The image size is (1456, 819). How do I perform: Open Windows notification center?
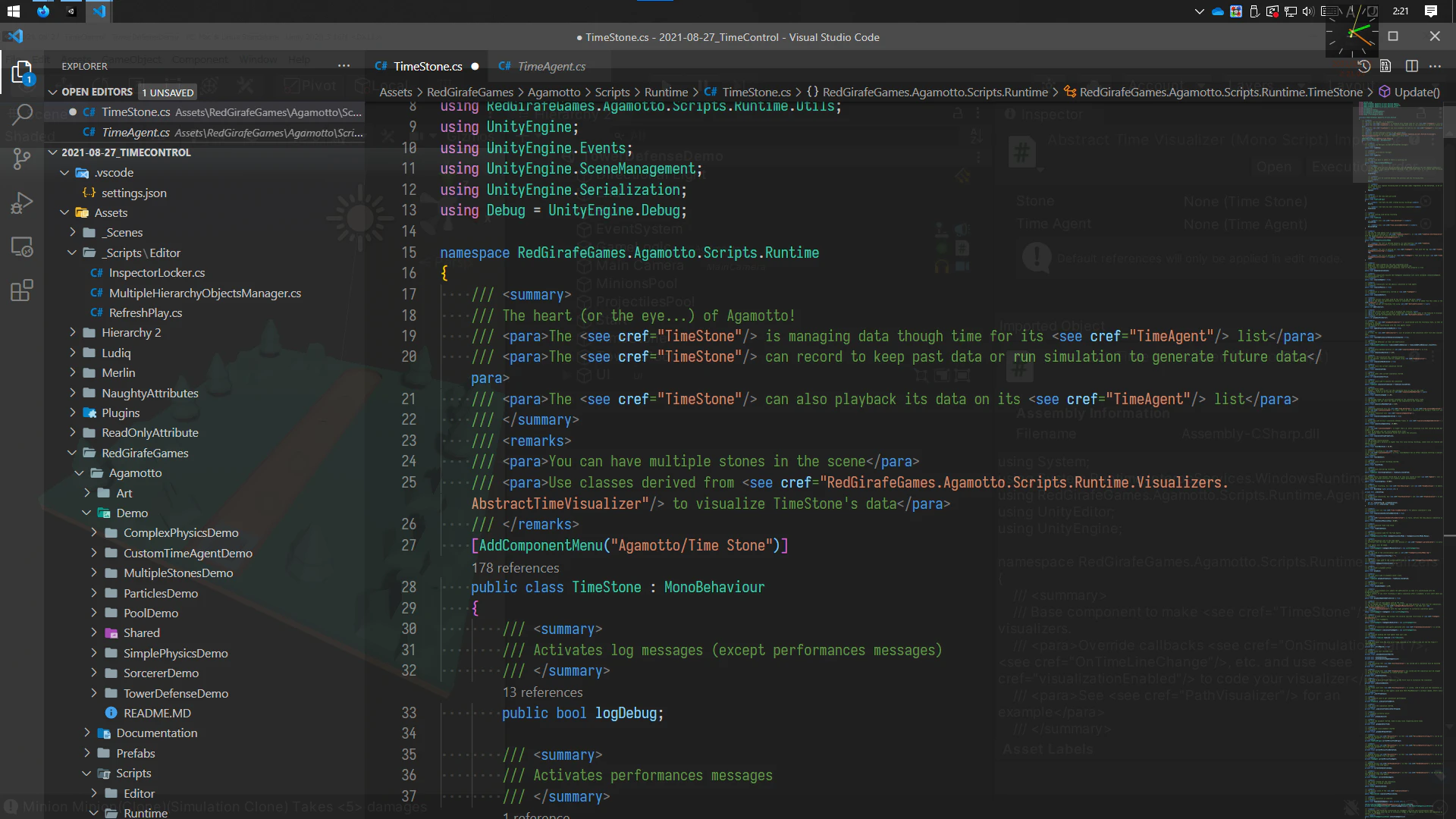pos(1431,11)
